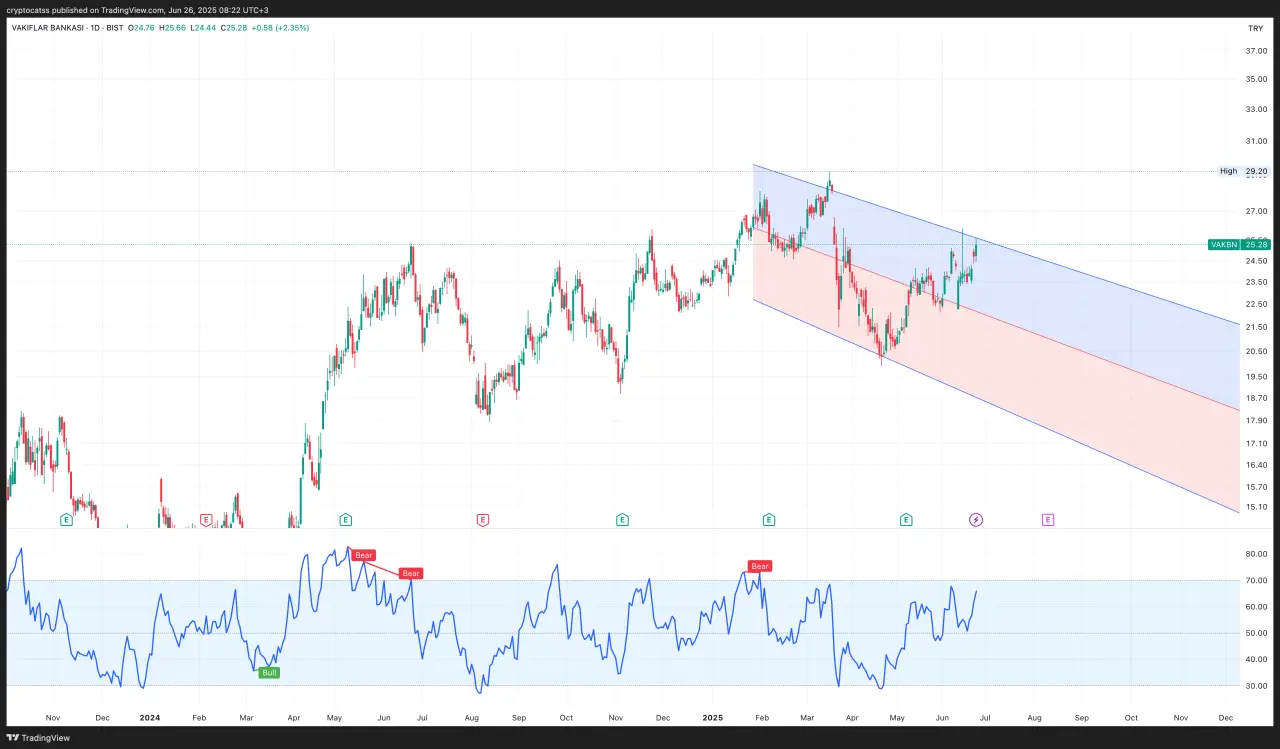Click the lower Bear label near June 2024
1280x749 pixels.
tap(410, 573)
